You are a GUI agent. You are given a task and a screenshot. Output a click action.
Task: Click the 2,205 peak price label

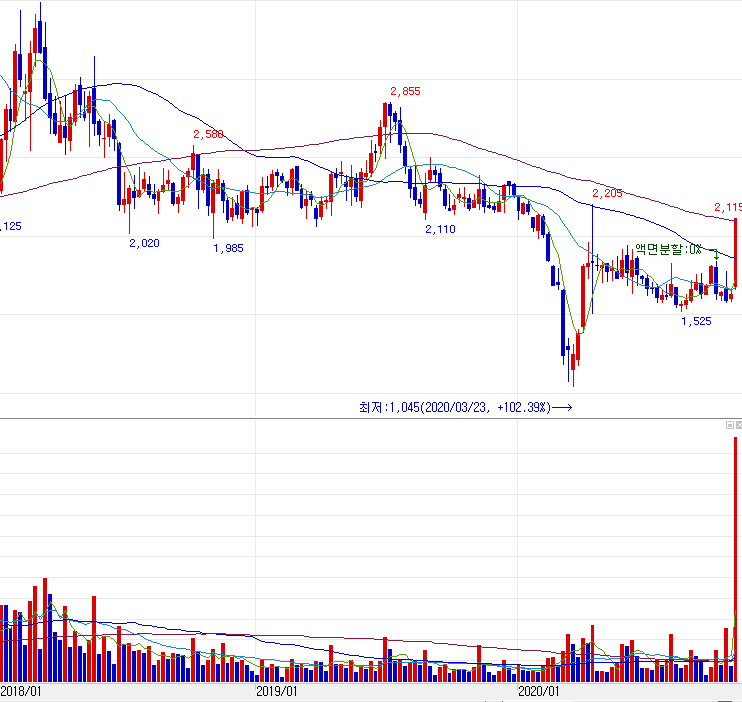click(607, 193)
